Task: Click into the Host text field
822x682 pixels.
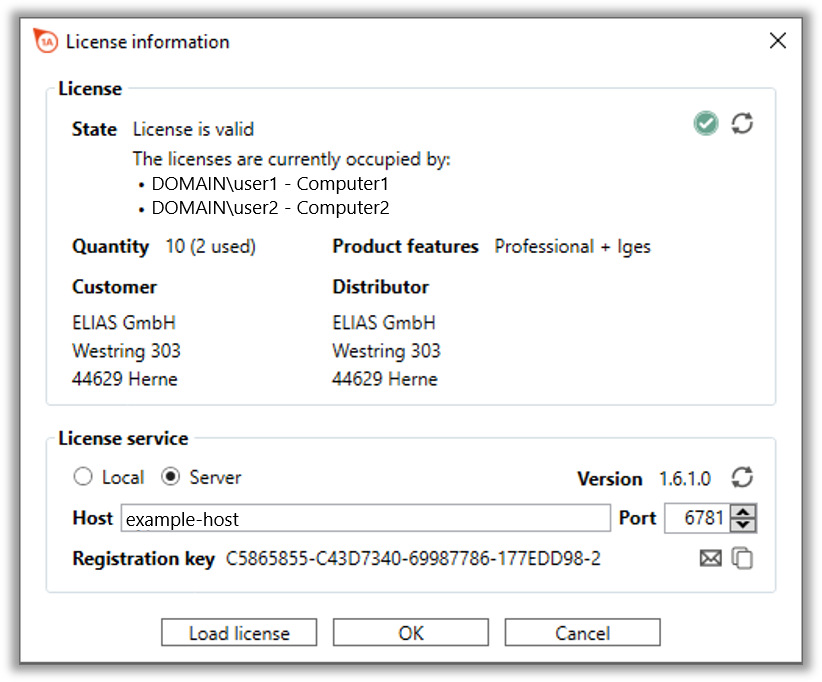Action: click(365, 518)
